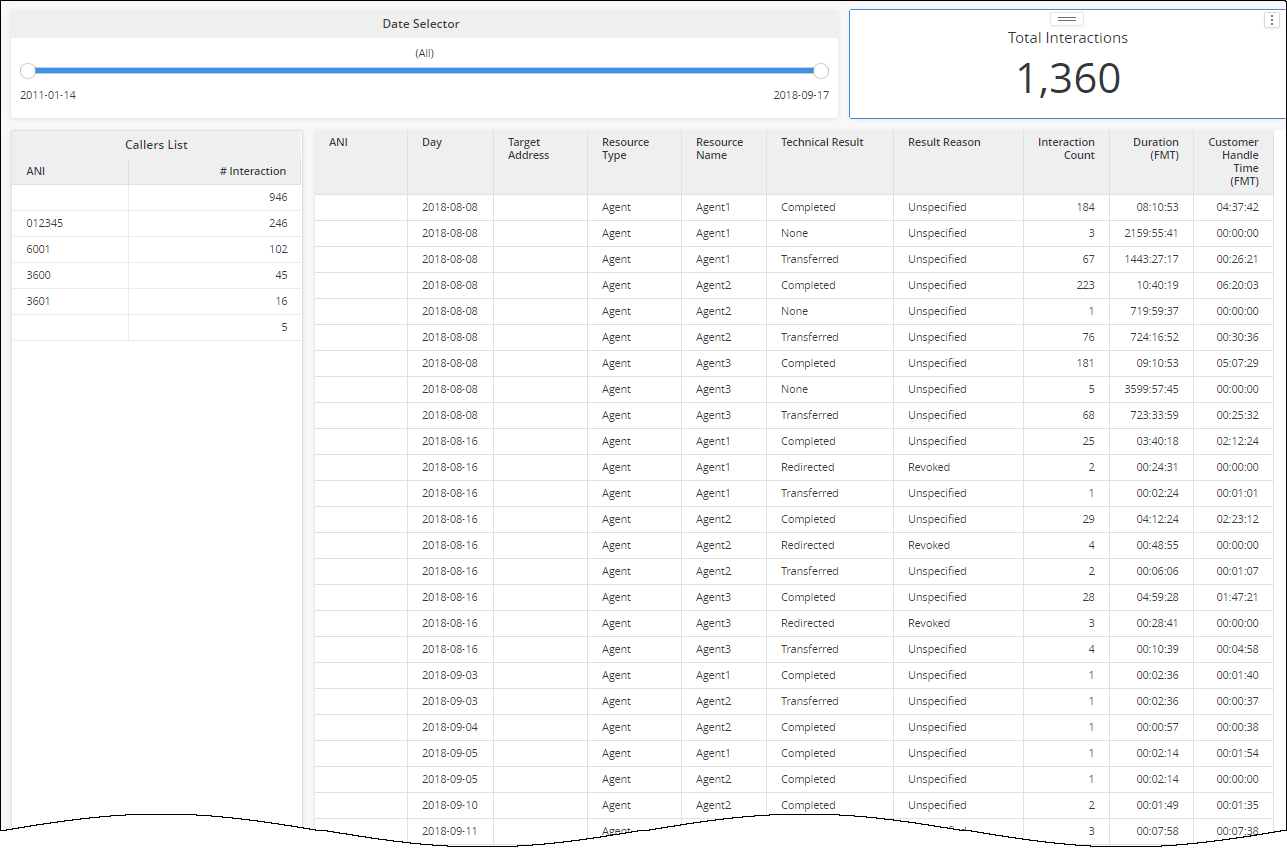Image resolution: width=1287 pixels, height=848 pixels.
Task: Click handle time 05:07:29
Action: [1237, 363]
